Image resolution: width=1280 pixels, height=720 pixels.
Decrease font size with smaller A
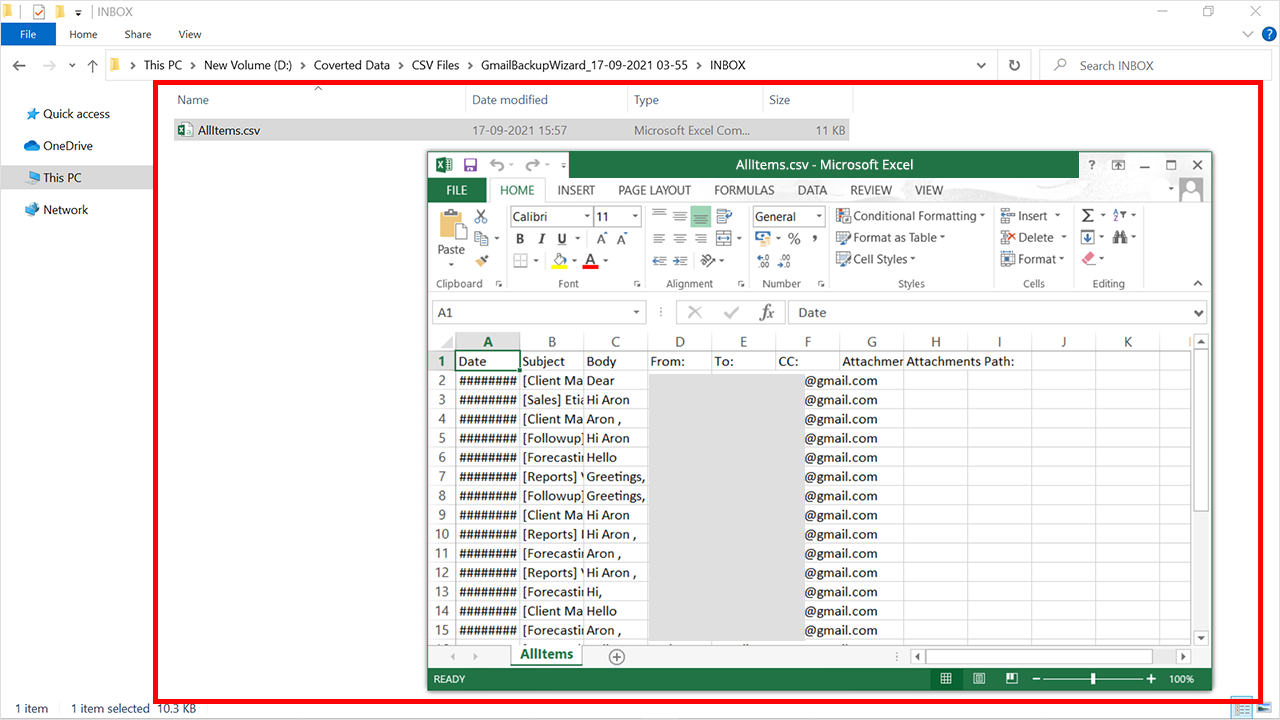[621, 239]
